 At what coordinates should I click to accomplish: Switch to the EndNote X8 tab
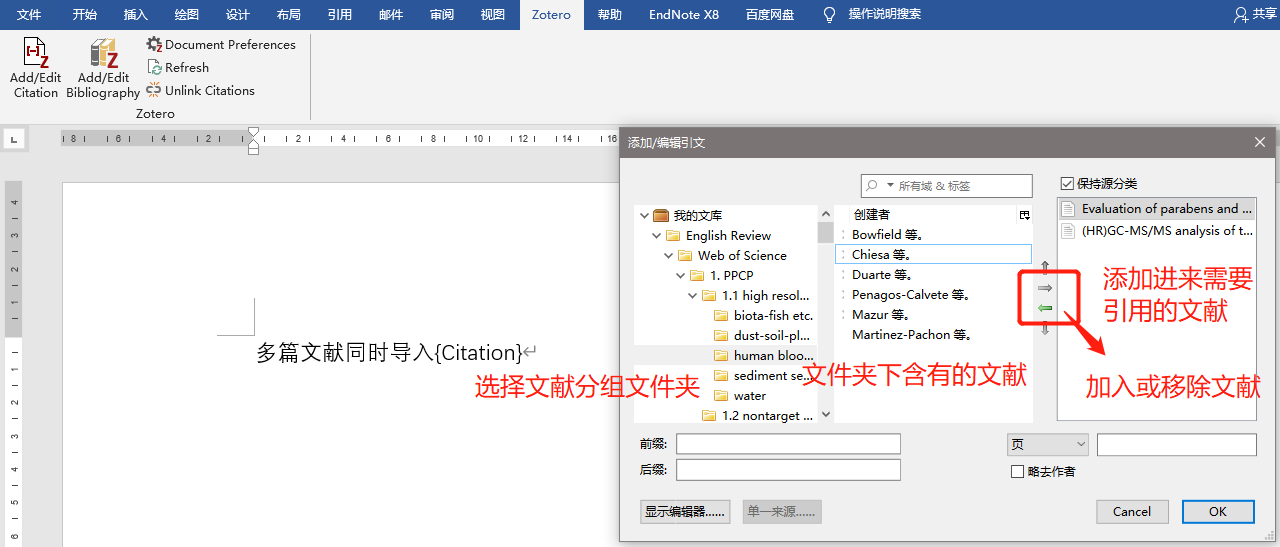tap(684, 15)
